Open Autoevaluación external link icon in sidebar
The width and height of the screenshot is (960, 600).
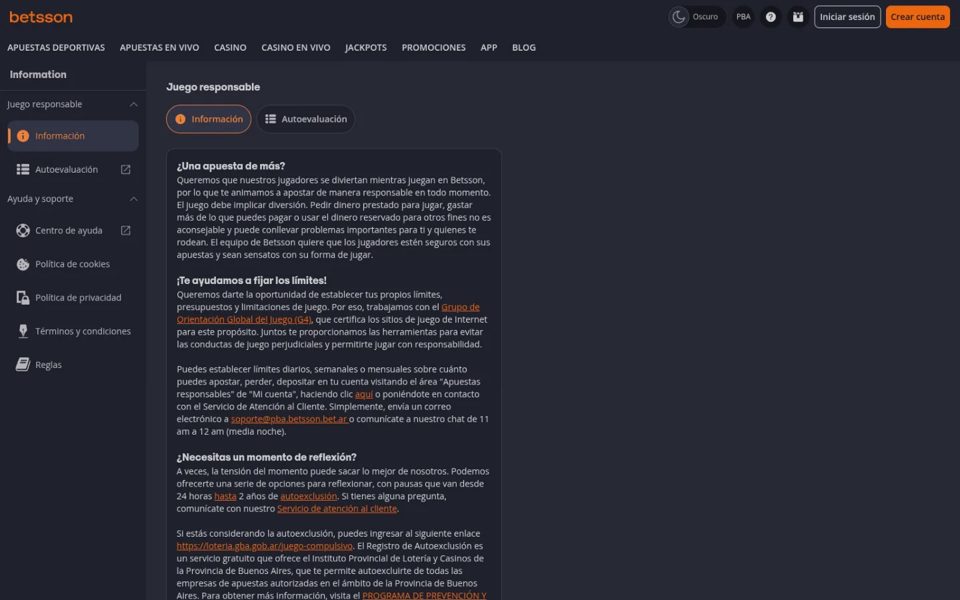126,170
